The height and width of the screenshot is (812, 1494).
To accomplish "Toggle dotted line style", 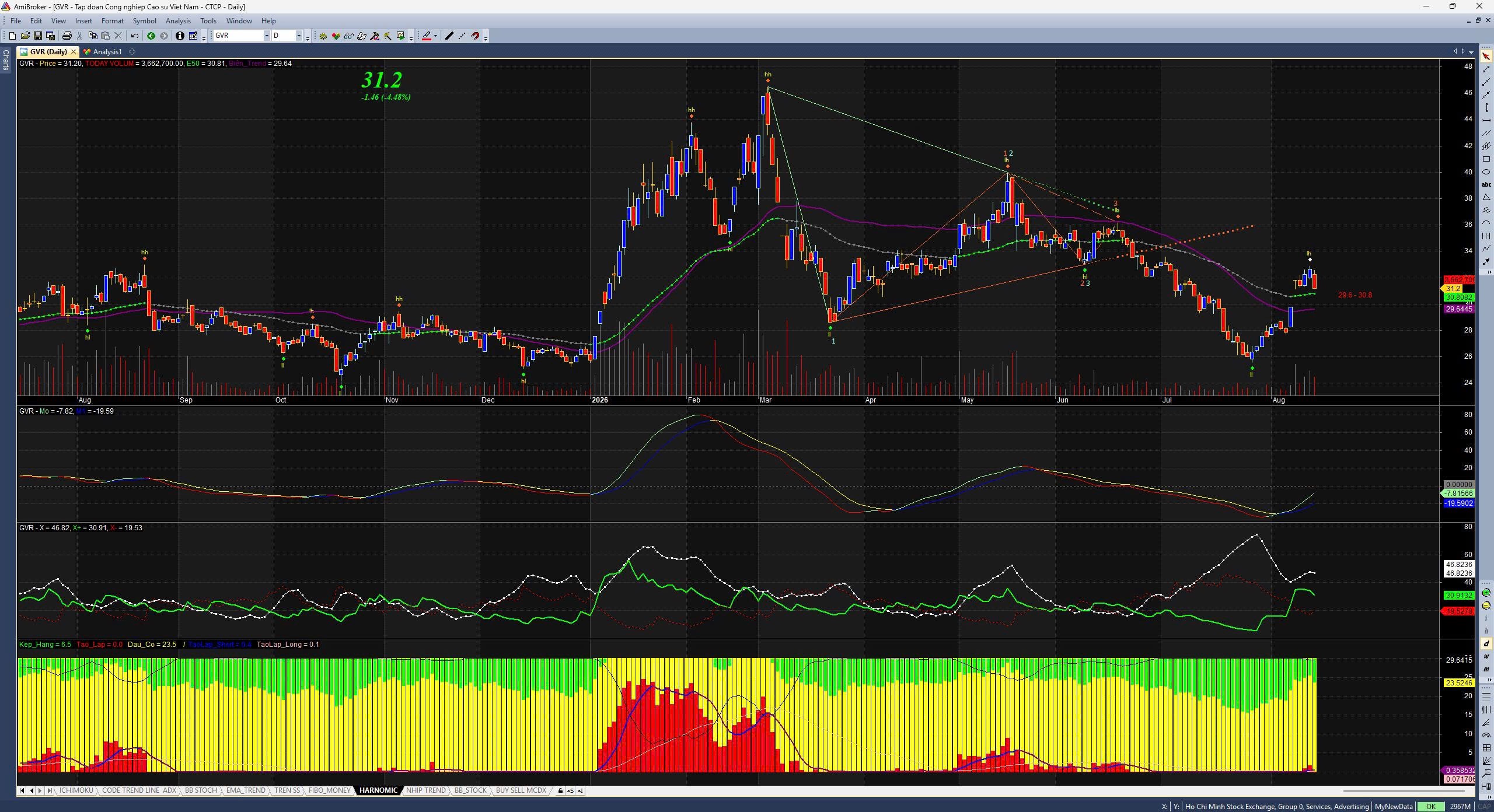I will (x=462, y=36).
